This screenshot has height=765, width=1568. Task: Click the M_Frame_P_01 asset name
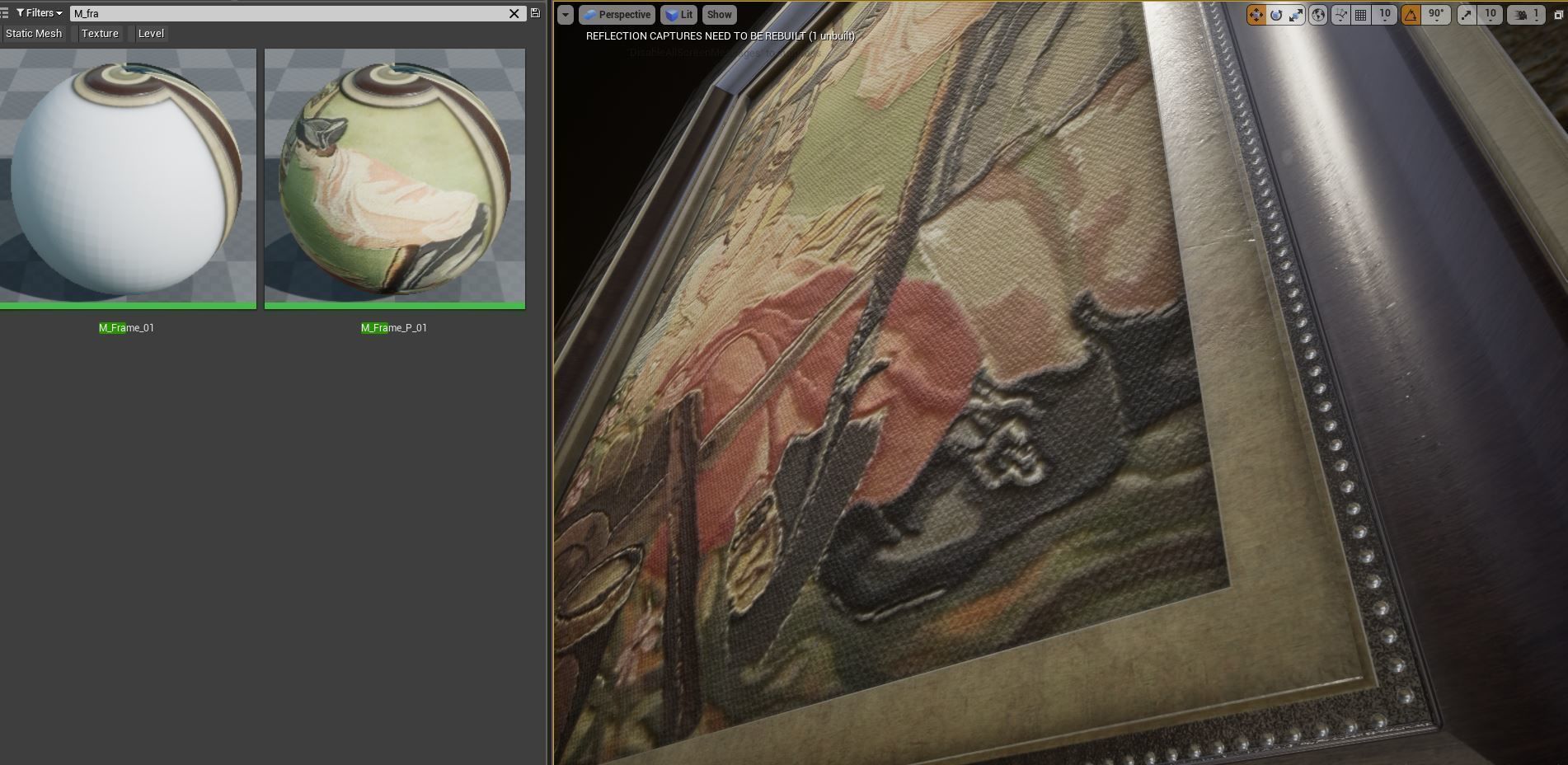(x=394, y=328)
